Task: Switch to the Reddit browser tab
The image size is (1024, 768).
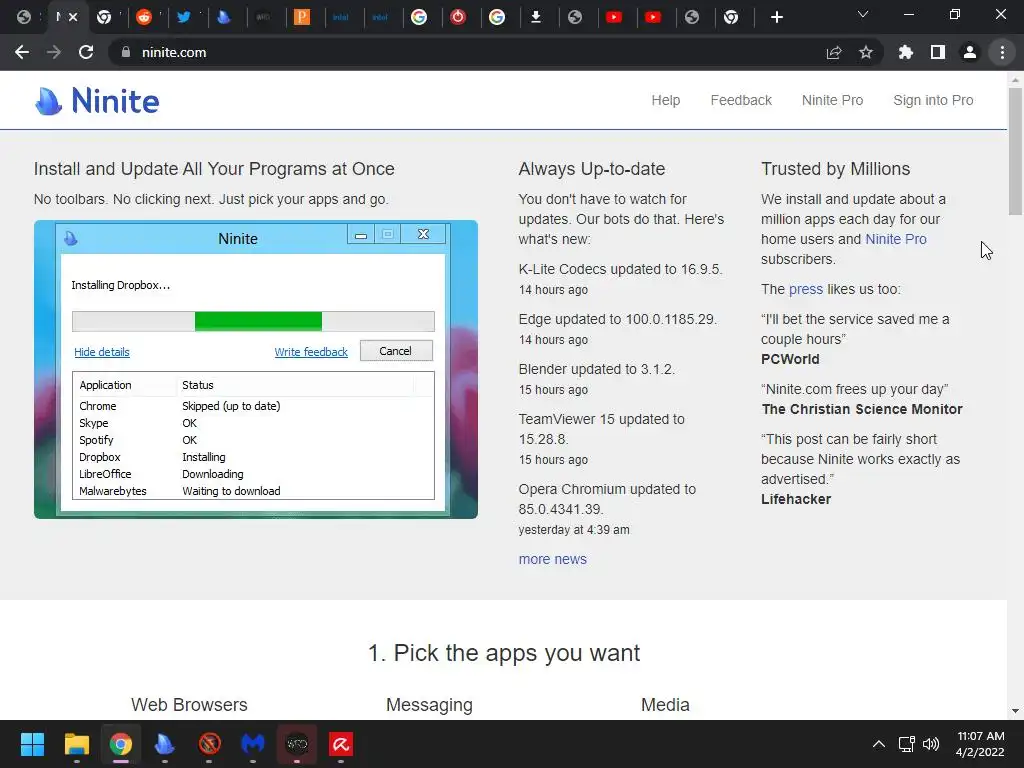Action: (144, 17)
